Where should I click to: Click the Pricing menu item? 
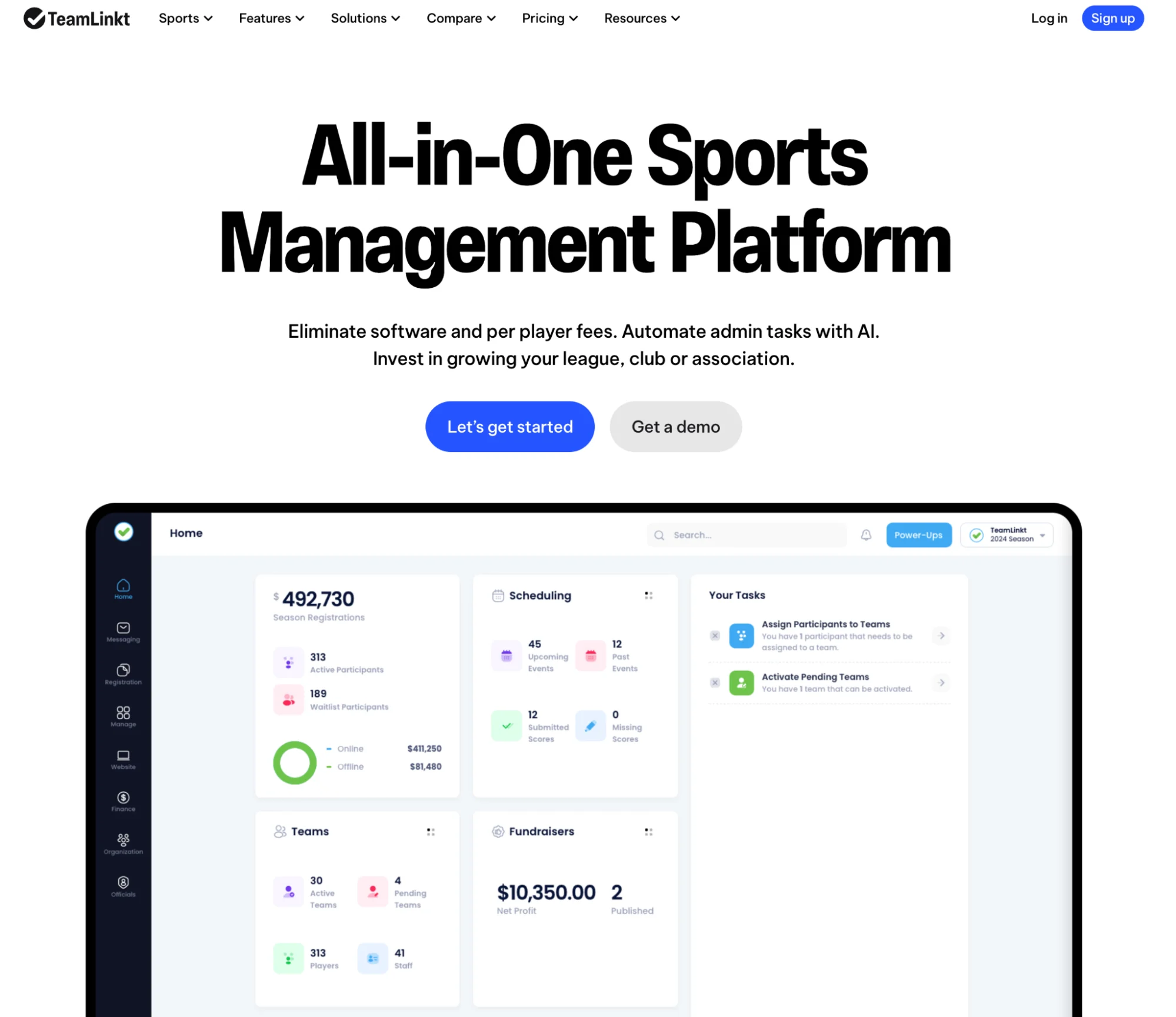(x=549, y=18)
